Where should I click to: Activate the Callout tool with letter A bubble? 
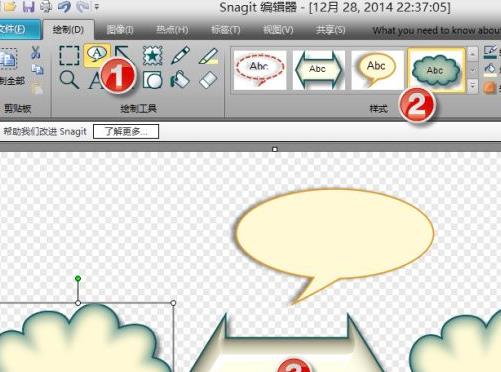(x=97, y=55)
